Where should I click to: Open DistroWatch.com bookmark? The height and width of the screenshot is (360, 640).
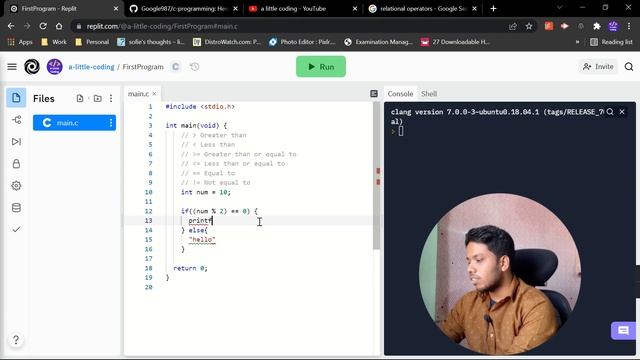227,42
